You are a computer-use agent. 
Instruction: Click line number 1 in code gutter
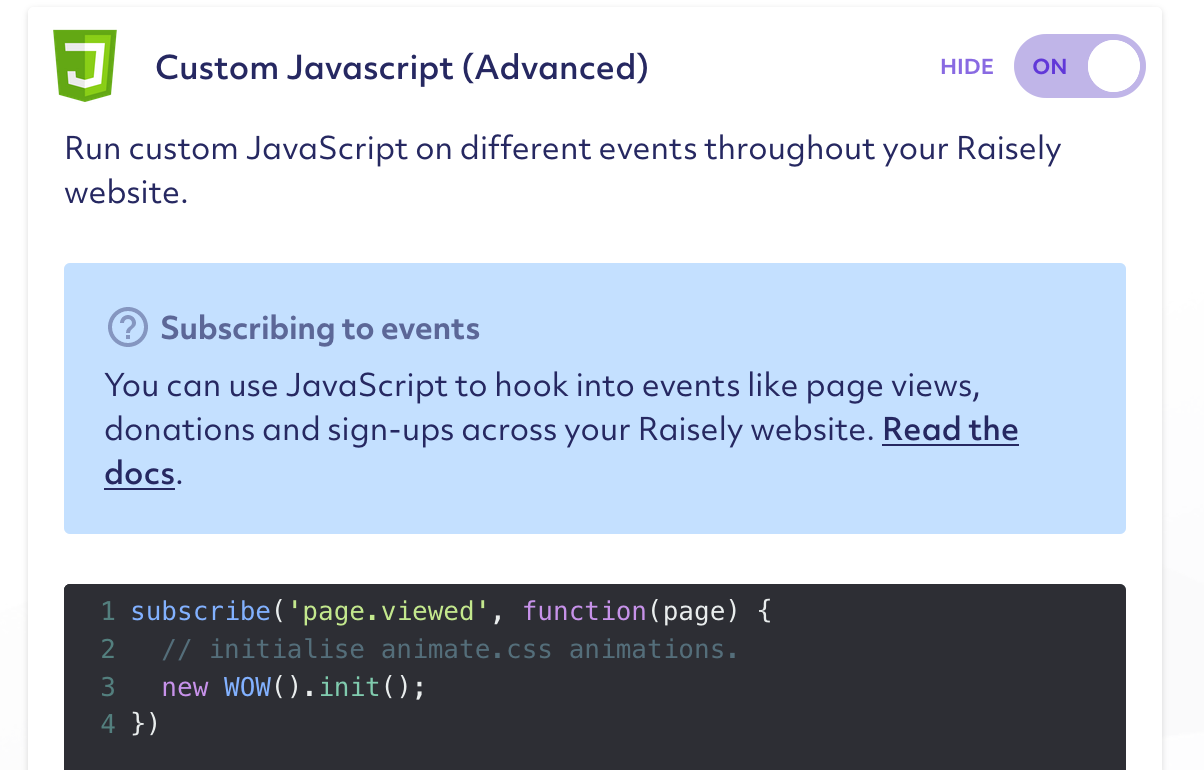pos(108,611)
